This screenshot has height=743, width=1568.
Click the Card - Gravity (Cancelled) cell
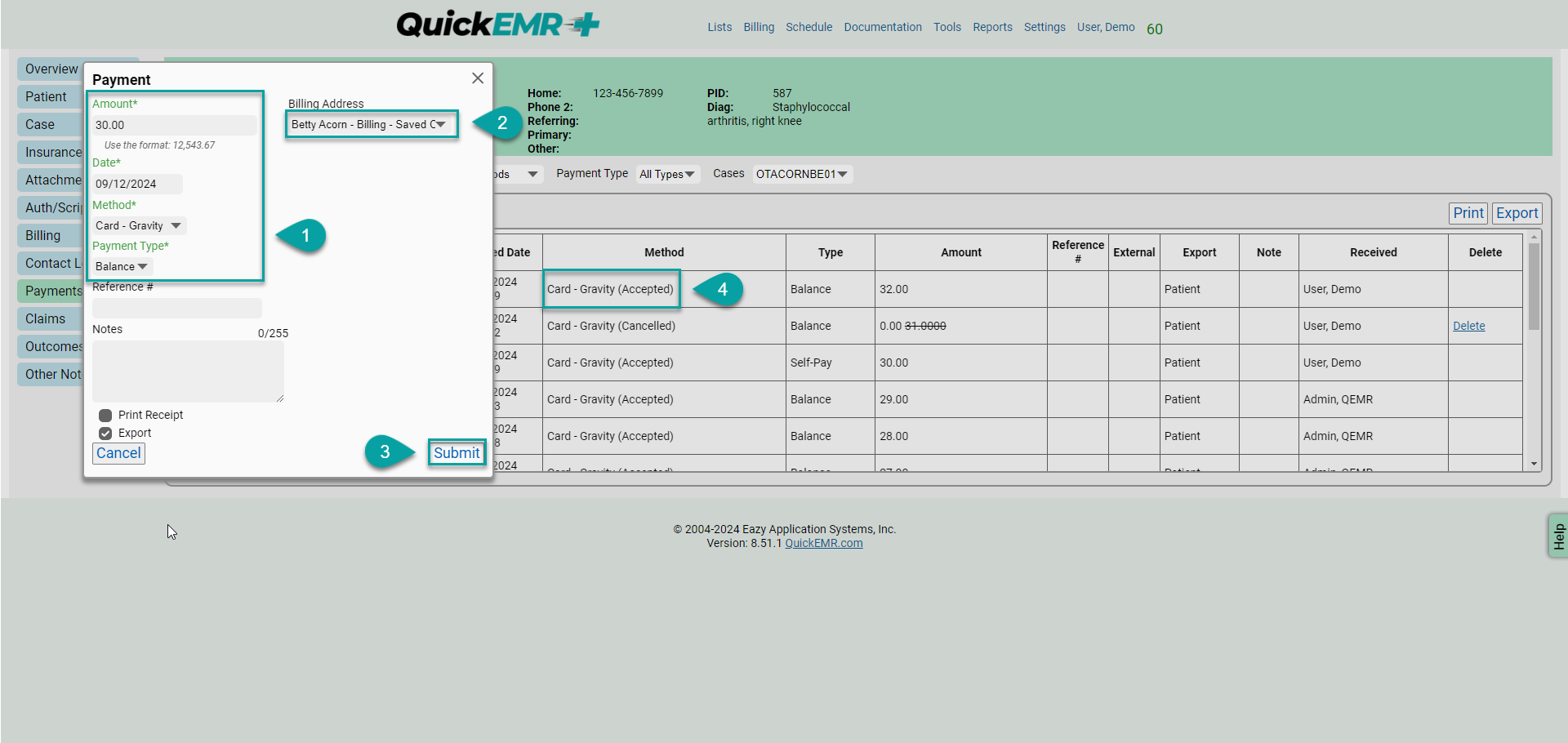(664, 326)
